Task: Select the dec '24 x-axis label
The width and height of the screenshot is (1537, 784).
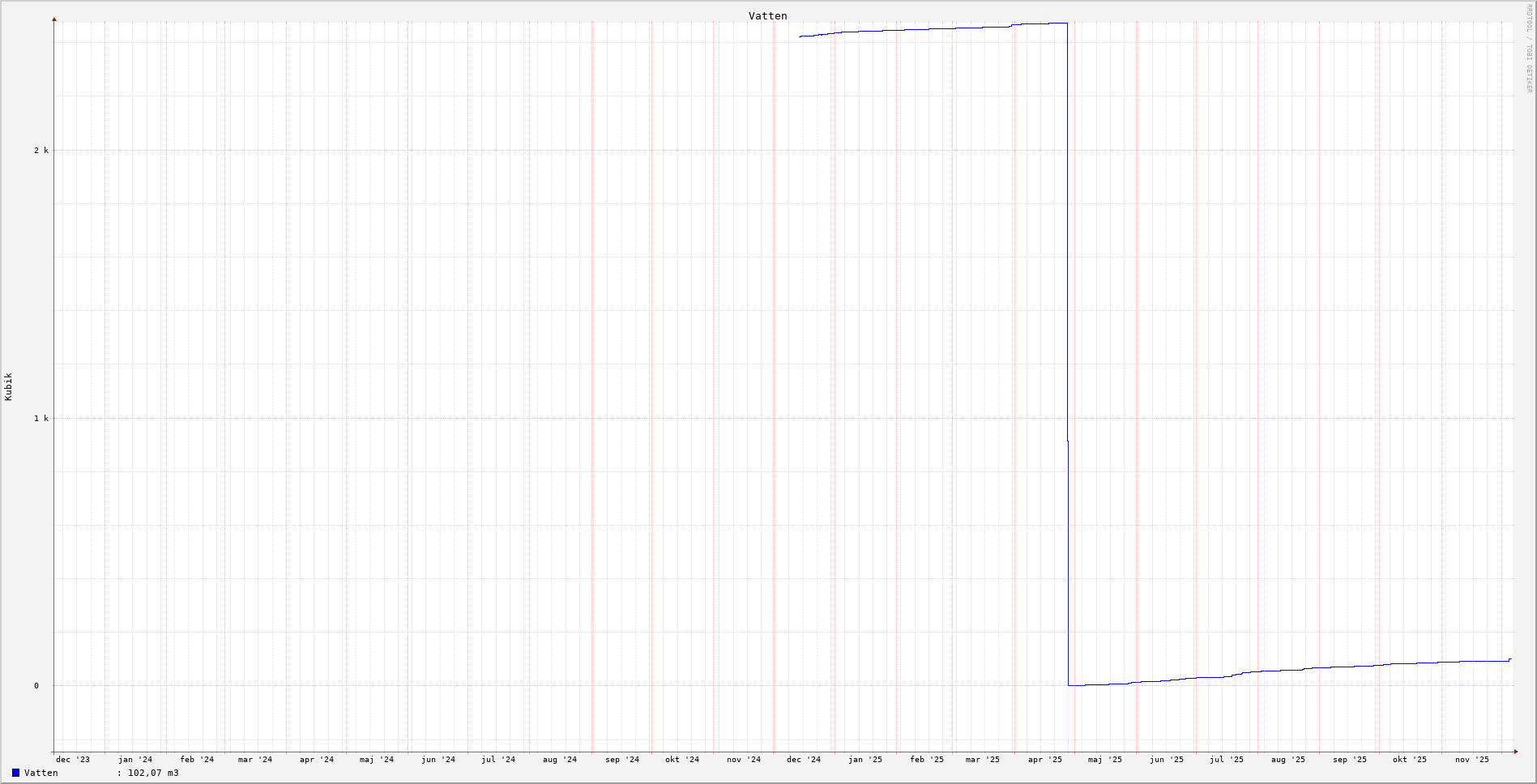Action: pyautogui.click(x=804, y=760)
